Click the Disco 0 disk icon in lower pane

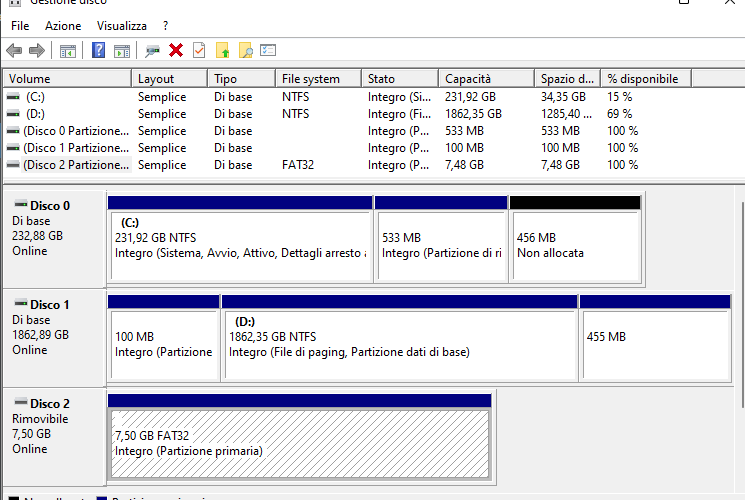pos(21,205)
